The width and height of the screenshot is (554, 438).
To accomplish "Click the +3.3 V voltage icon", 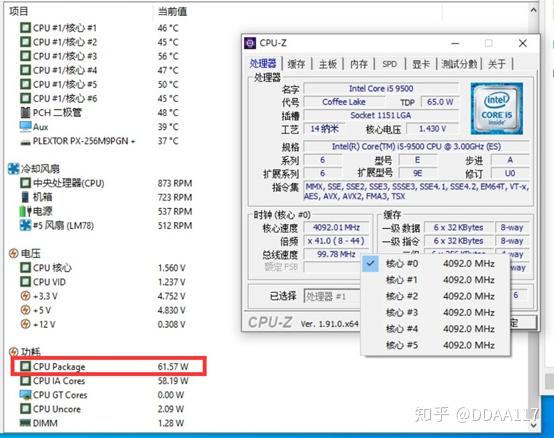I will [25, 296].
